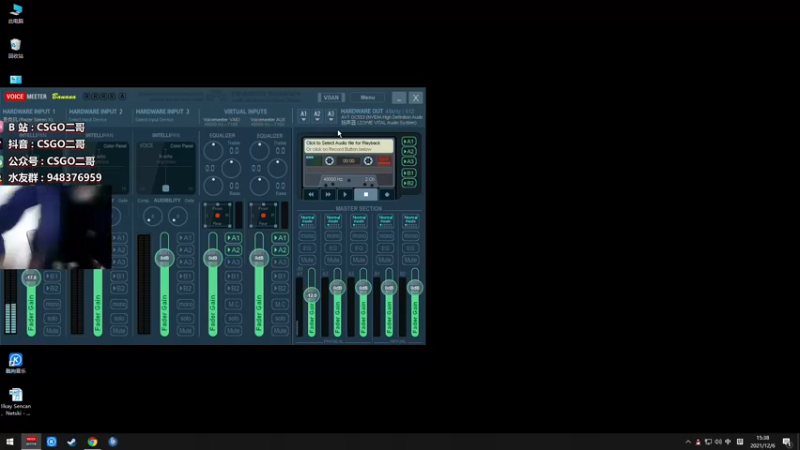Toggle A1 routing on Voicemeeter AUX strip
The width and height of the screenshot is (800, 450).
280,238
